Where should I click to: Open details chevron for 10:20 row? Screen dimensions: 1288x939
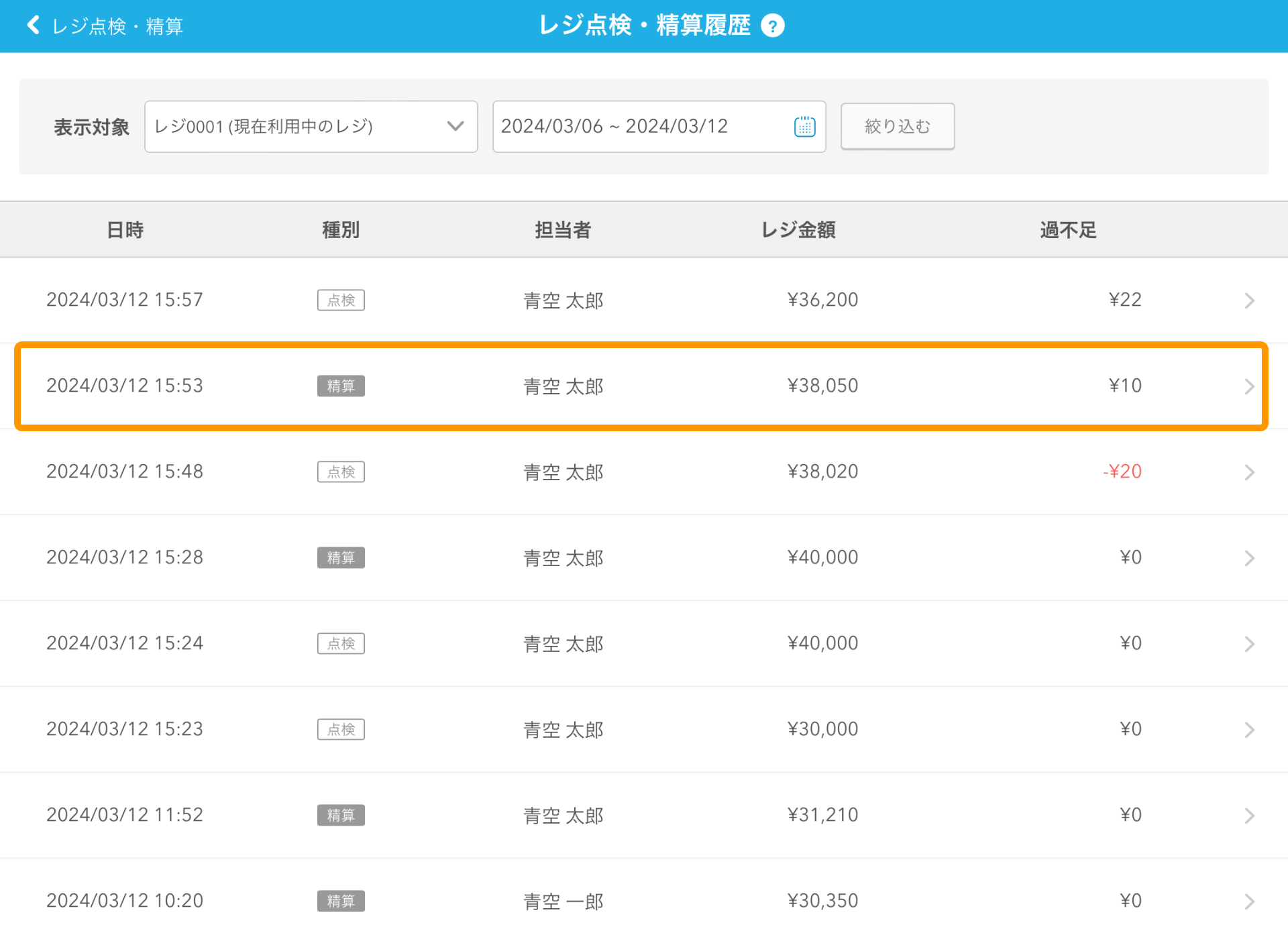click(1249, 901)
